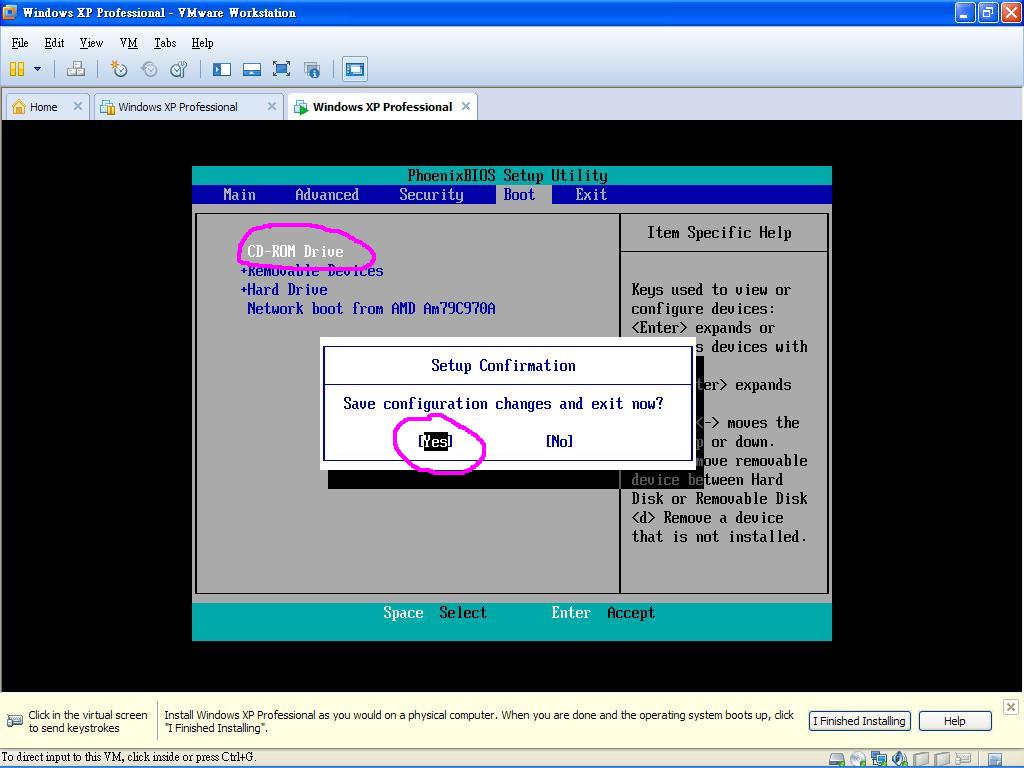Select the running Windows XP Professional tab
1024x768 pixels.
[x=382, y=107]
